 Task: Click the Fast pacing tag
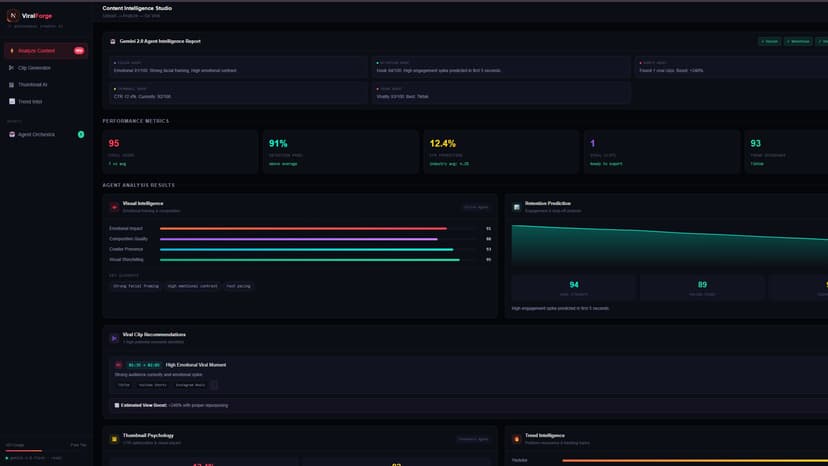[238, 286]
